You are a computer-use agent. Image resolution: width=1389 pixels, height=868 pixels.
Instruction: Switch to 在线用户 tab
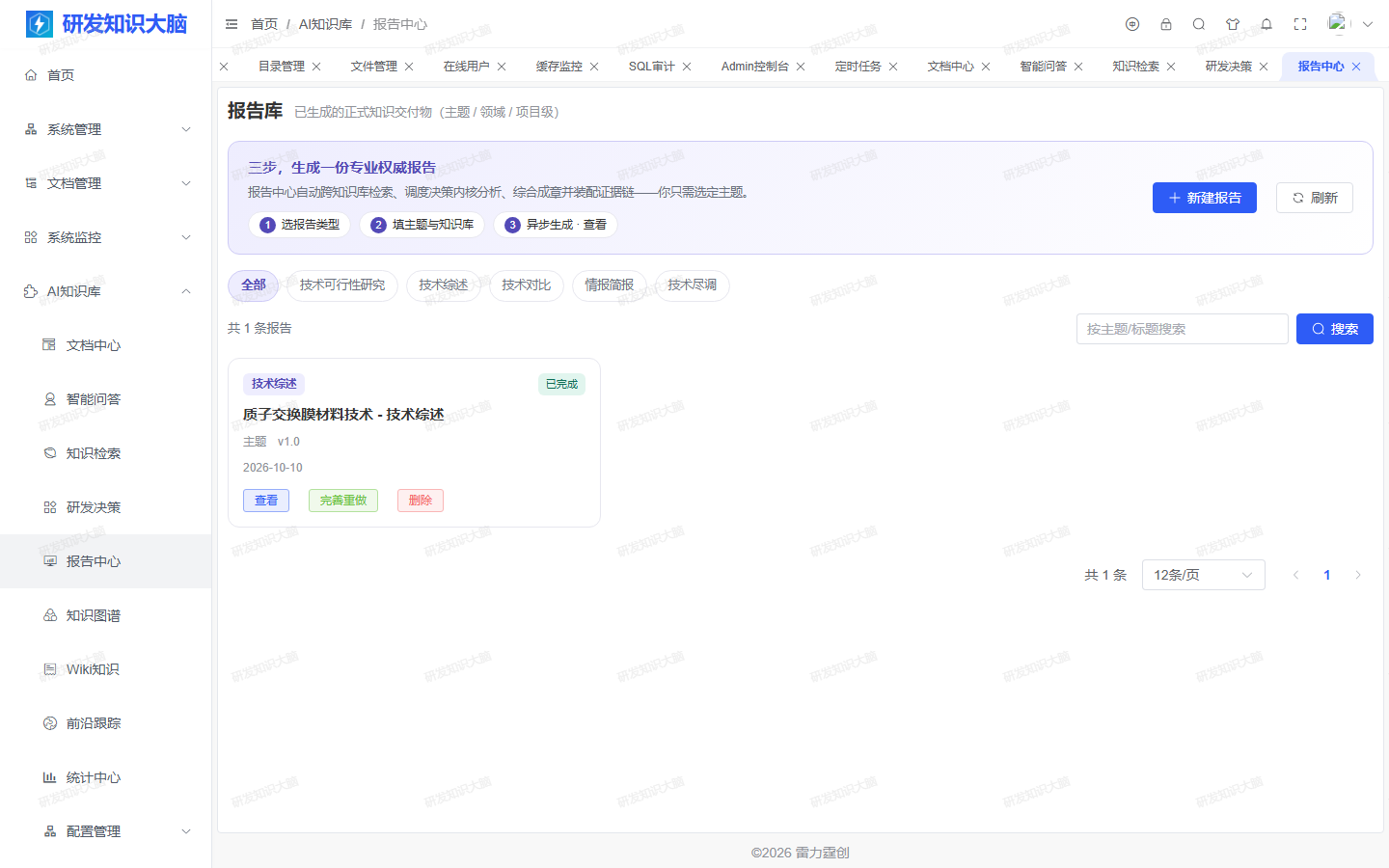(466, 67)
